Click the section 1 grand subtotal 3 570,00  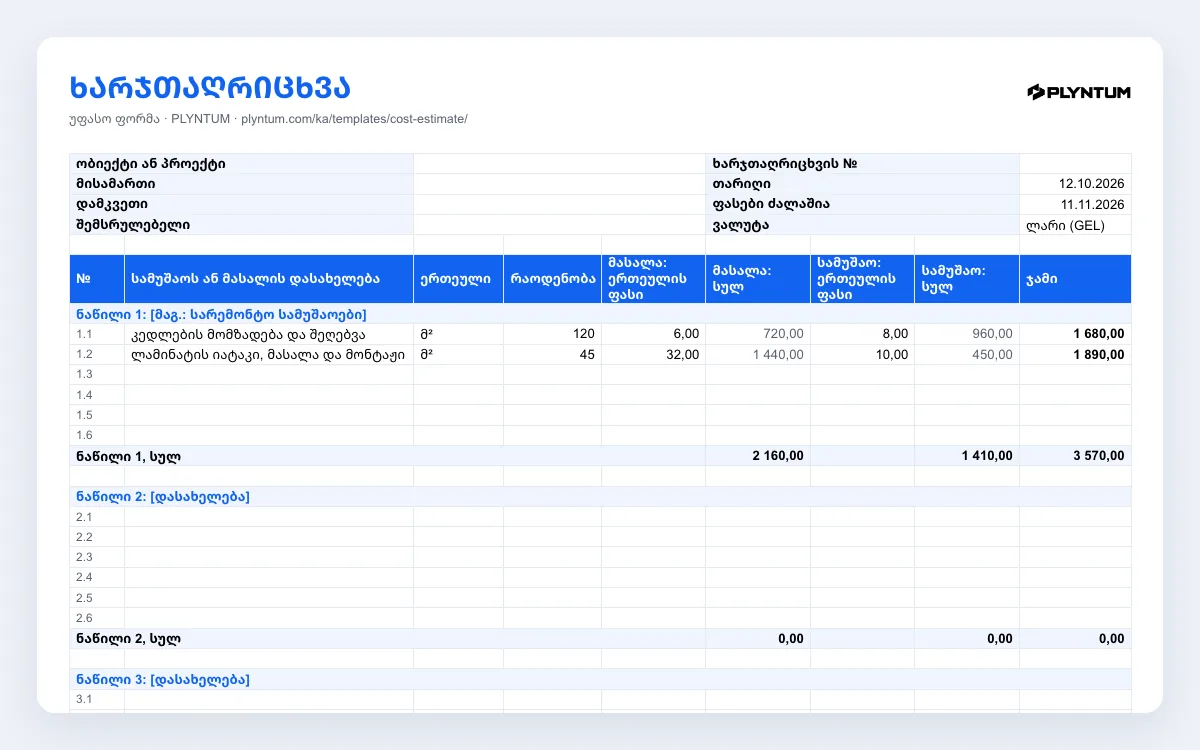point(1075,456)
